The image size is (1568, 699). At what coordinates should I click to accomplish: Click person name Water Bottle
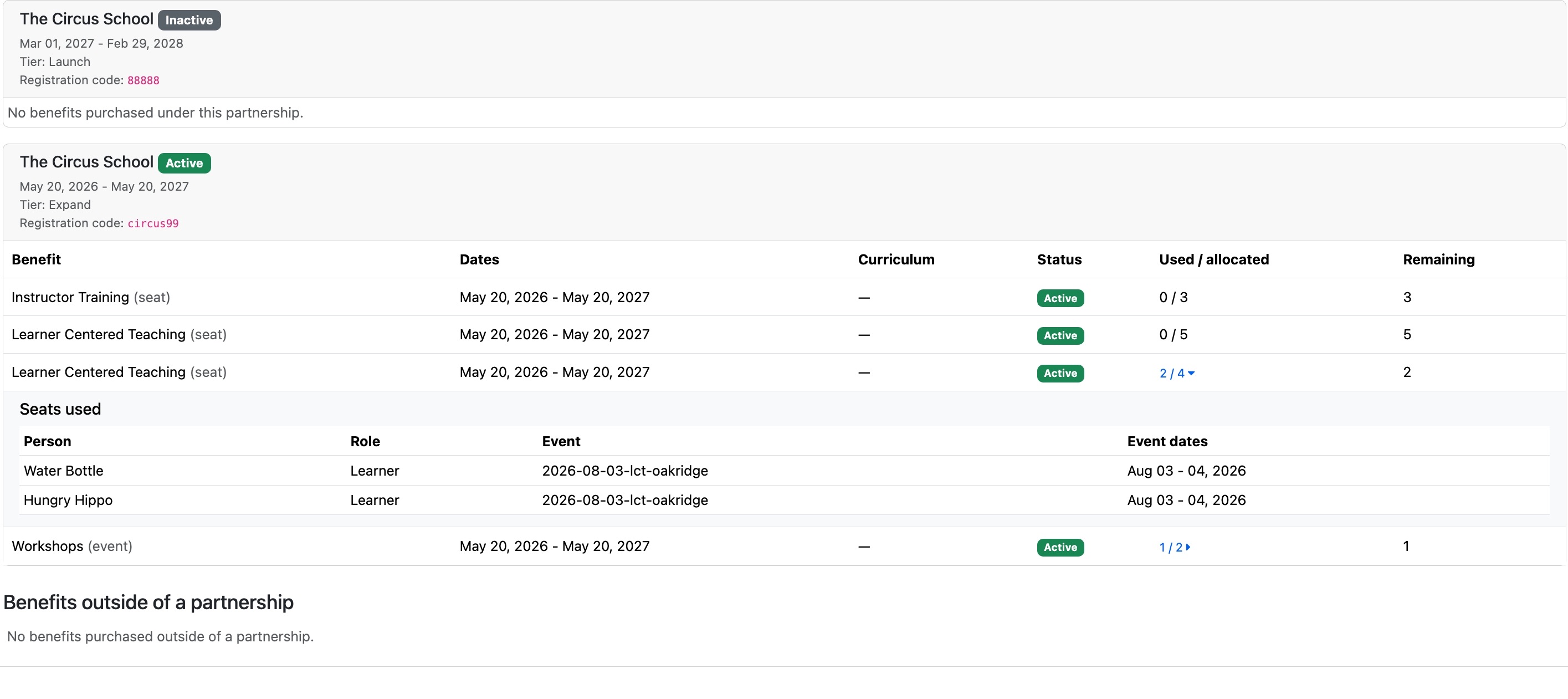(x=63, y=471)
